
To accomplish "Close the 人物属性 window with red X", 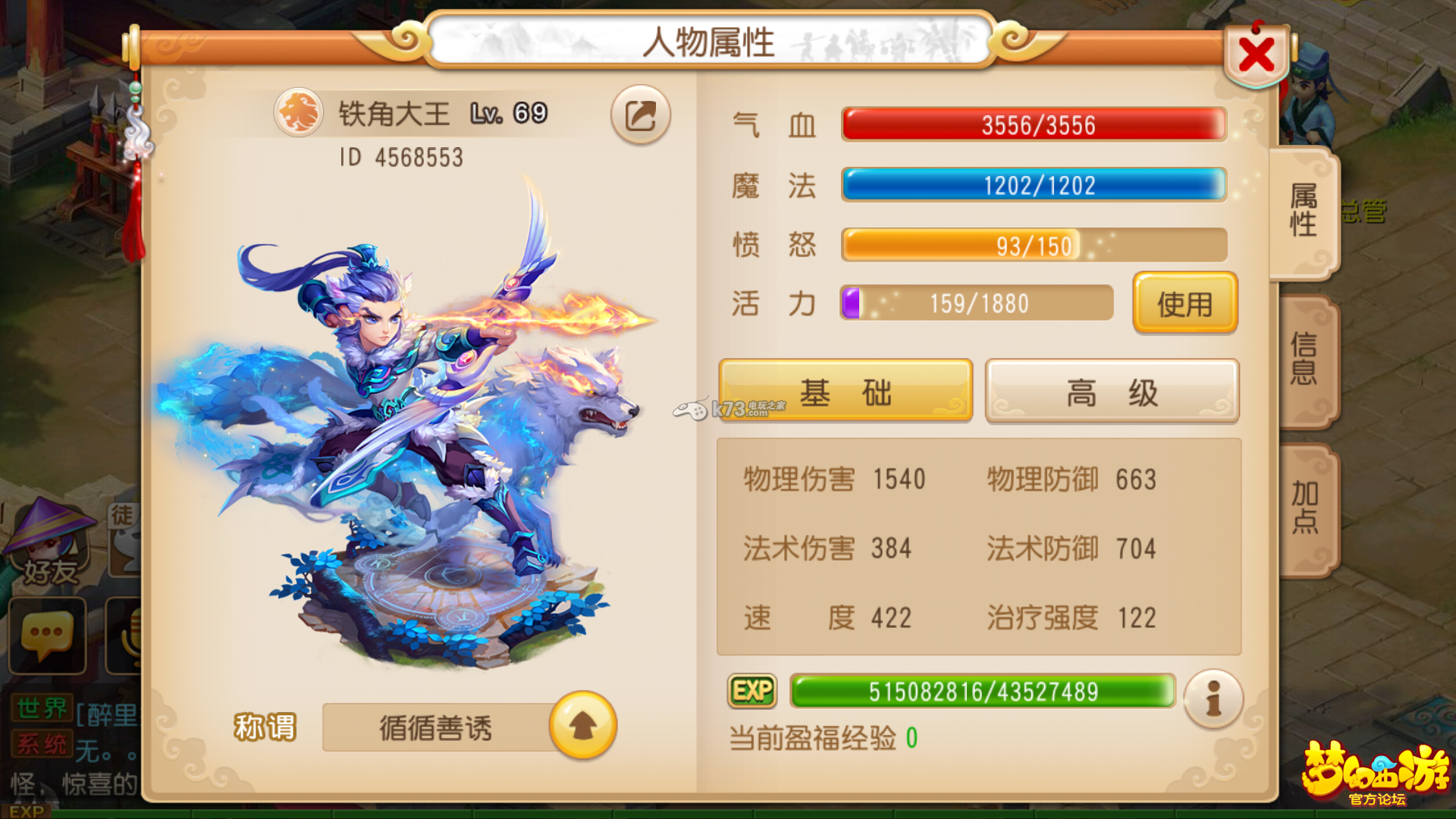I will [1257, 55].
